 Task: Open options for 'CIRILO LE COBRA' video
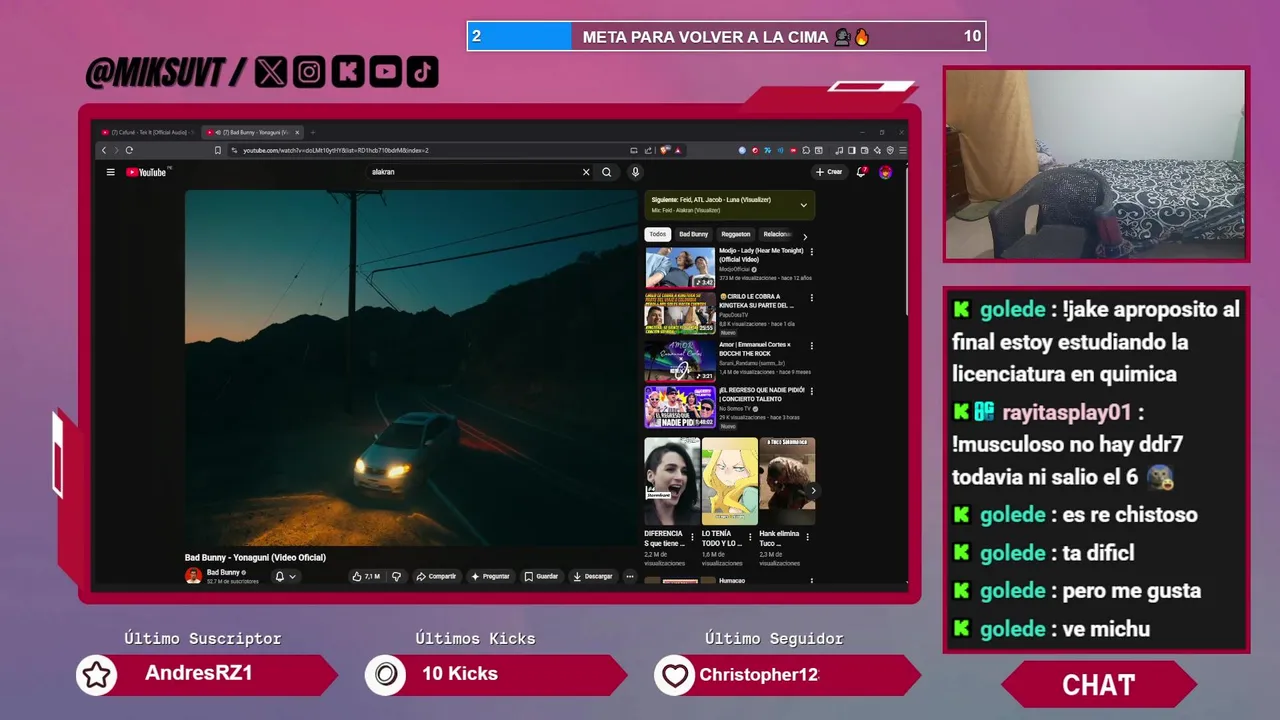811,298
